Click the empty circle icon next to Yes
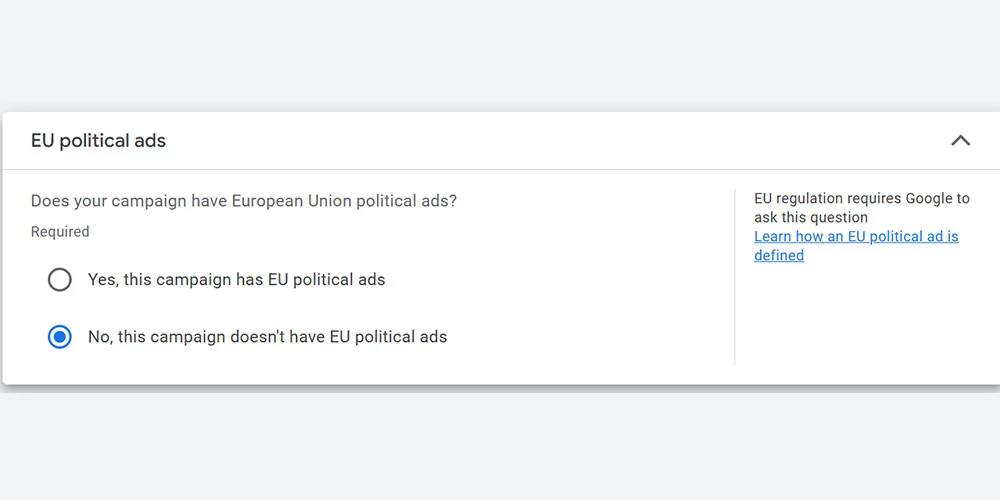 coord(60,280)
